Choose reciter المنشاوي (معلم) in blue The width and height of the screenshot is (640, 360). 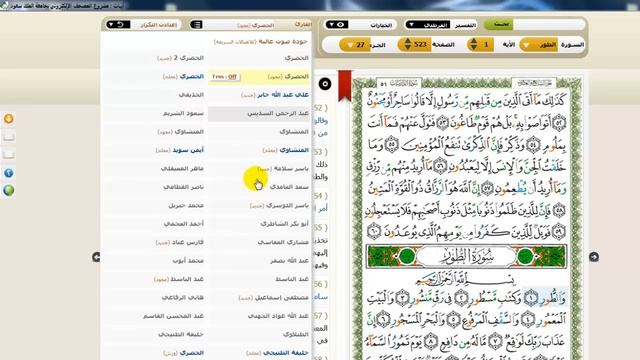[286, 150]
